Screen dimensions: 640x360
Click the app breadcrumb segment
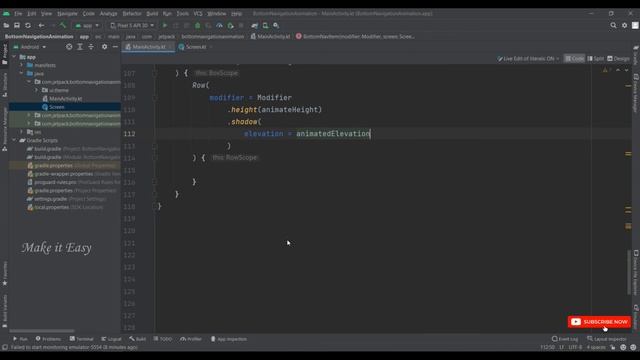(x=84, y=36)
